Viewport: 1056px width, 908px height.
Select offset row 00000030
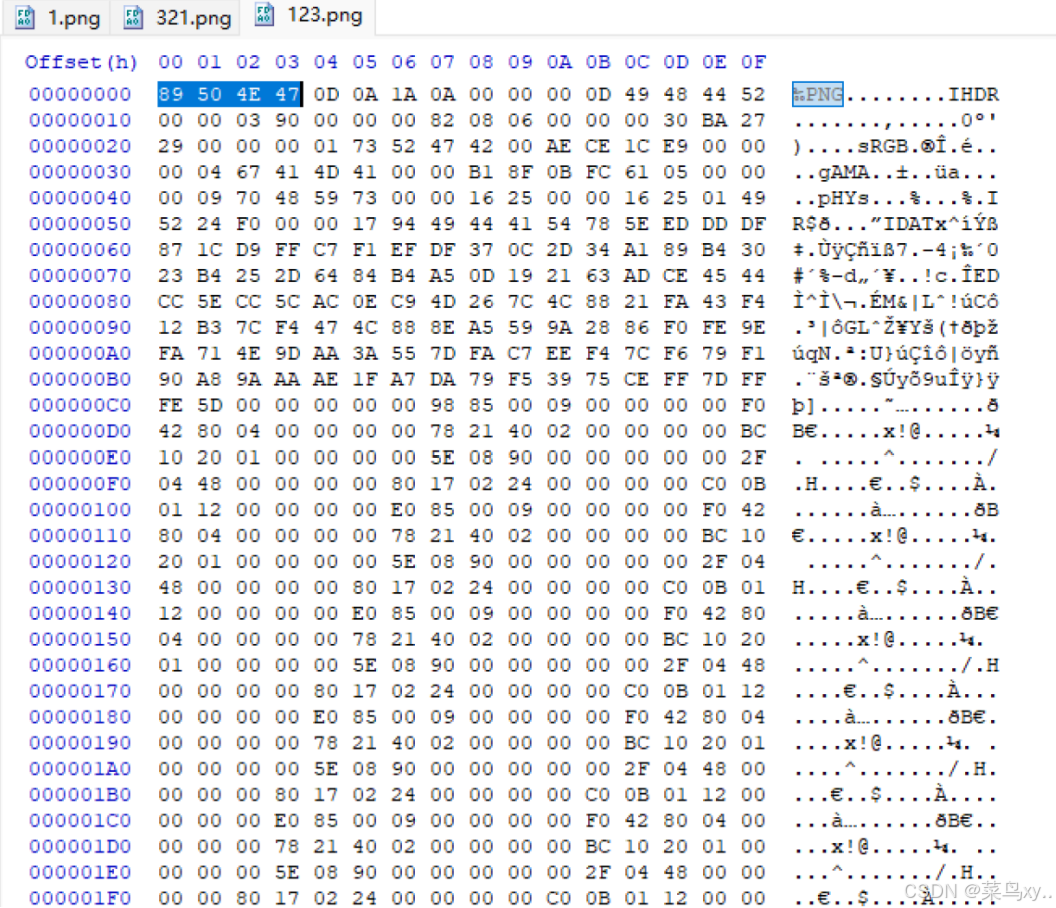pos(80,172)
